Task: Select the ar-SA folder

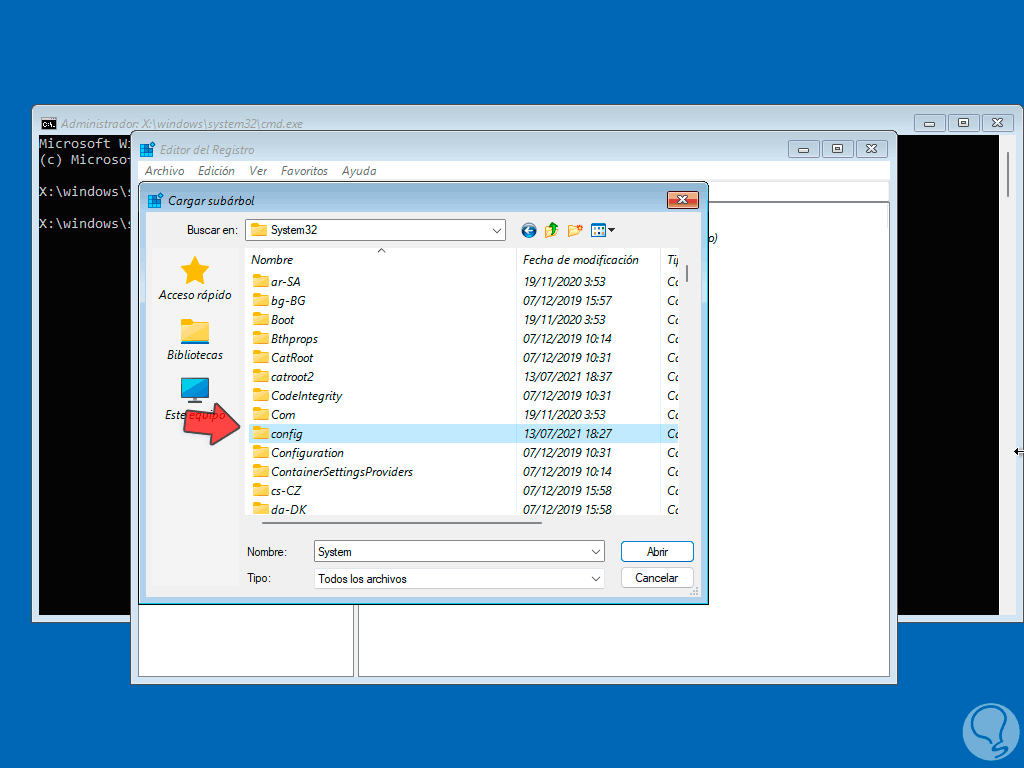Action: 285,281
